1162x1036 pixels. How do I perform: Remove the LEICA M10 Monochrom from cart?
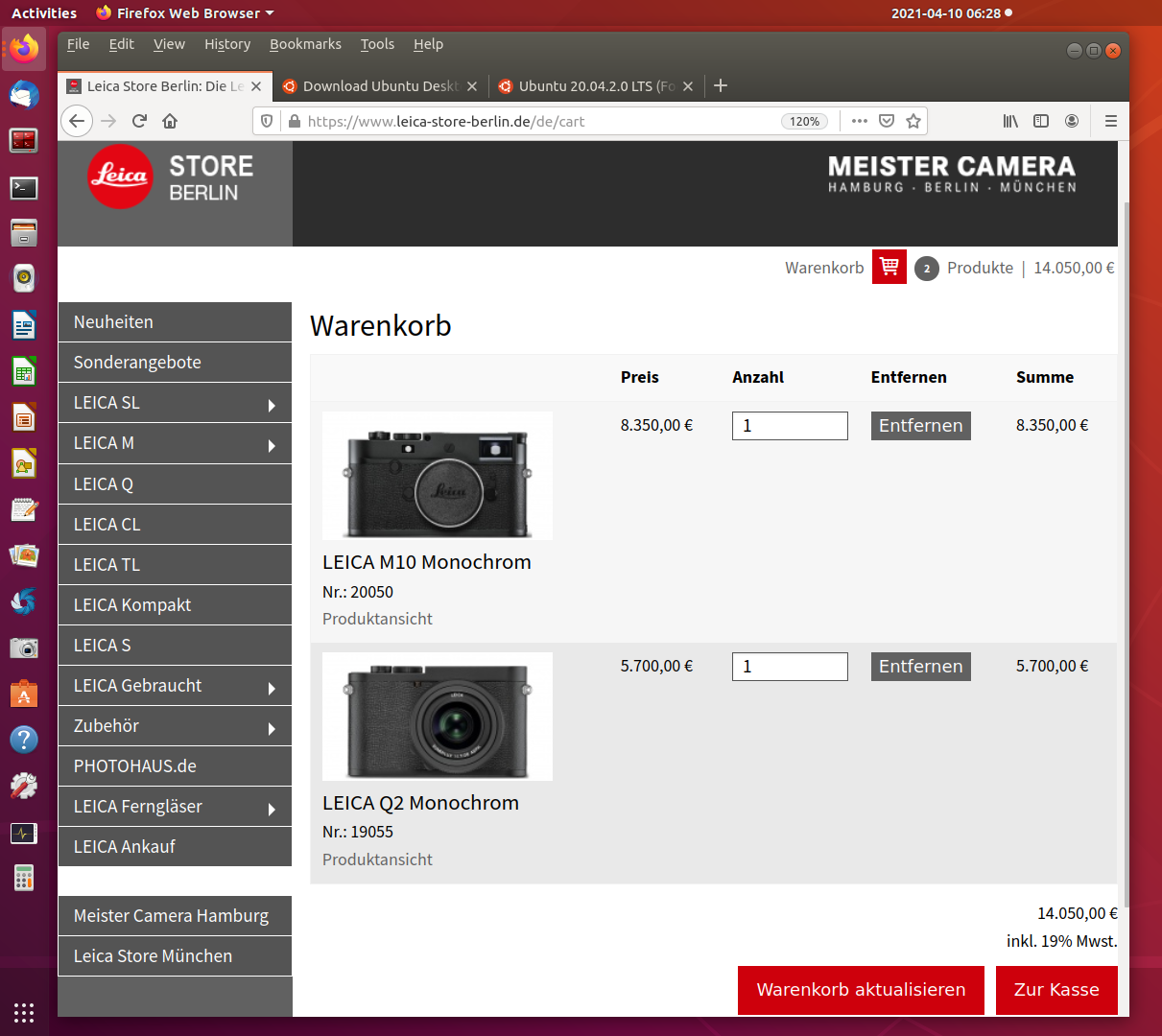pyautogui.click(x=920, y=426)
